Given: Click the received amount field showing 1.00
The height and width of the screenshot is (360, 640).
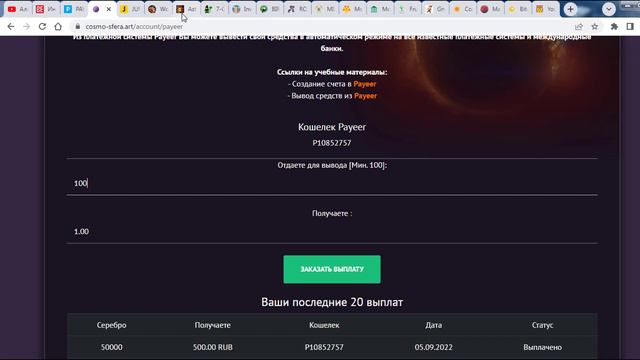Looking at the screenshot, I should point(332,231).
